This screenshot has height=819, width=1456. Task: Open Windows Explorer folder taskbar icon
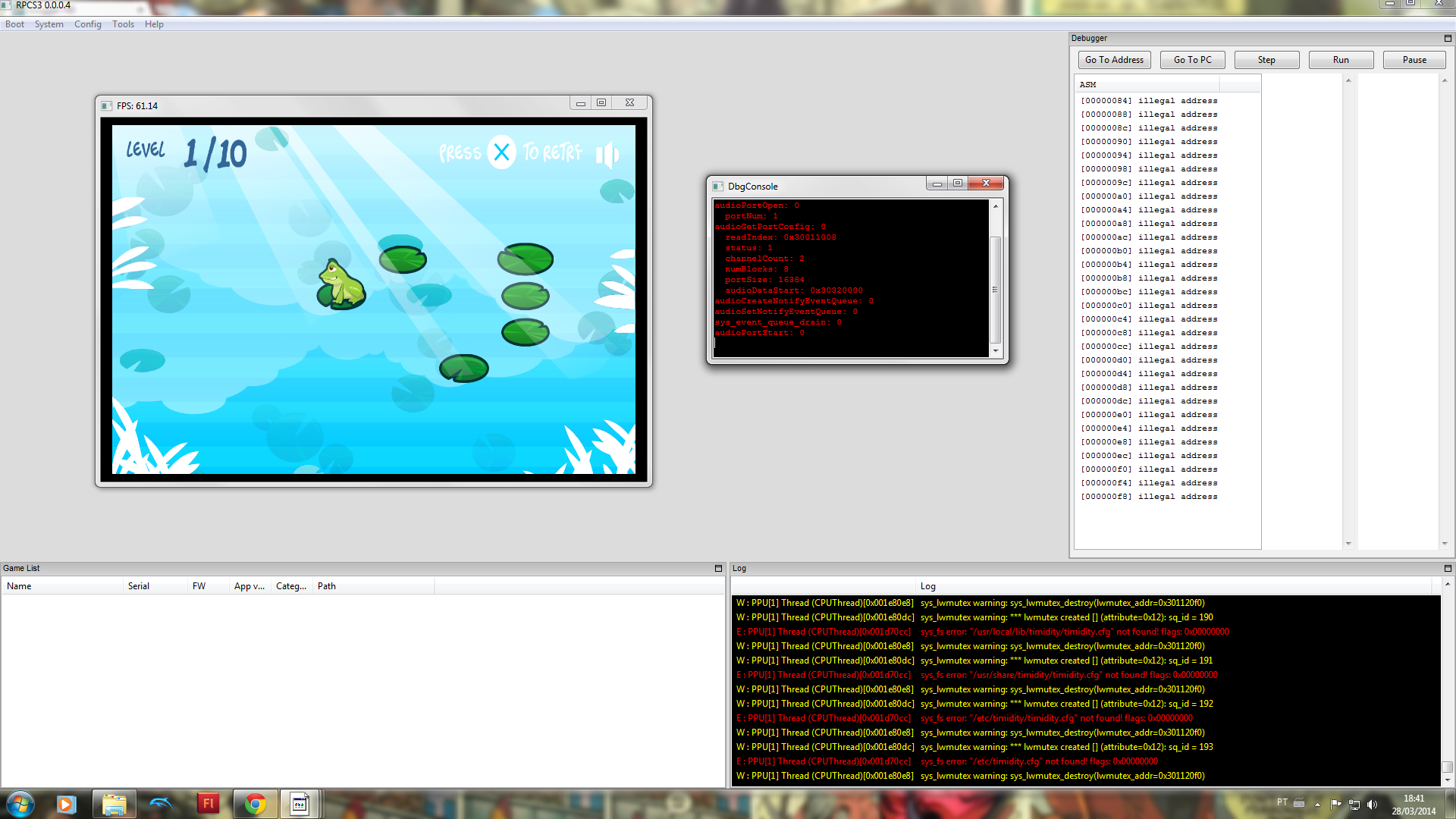(x=114, y=804)
